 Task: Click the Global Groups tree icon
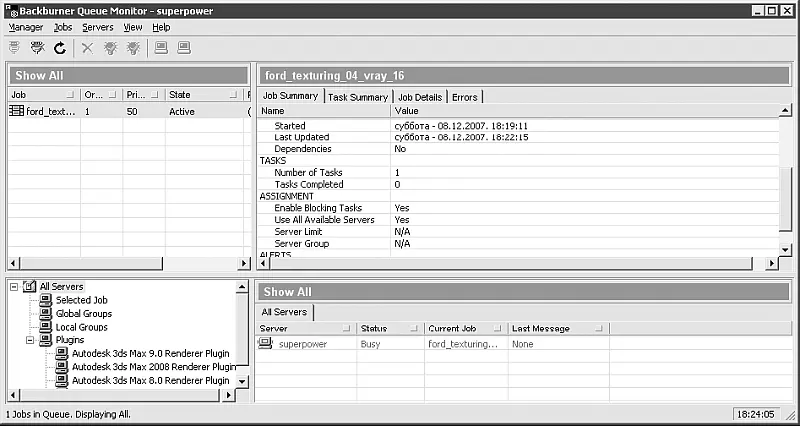(x=46, y=313)
